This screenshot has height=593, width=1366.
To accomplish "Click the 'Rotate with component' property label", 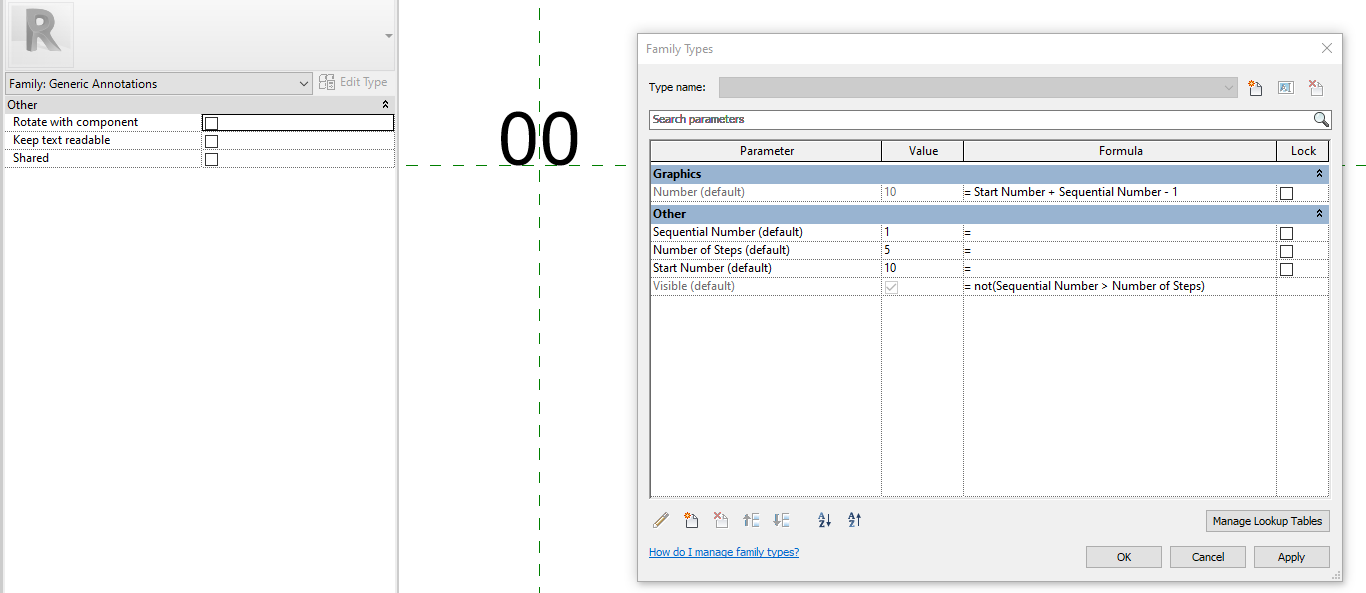I will click(x=75, y=122).
